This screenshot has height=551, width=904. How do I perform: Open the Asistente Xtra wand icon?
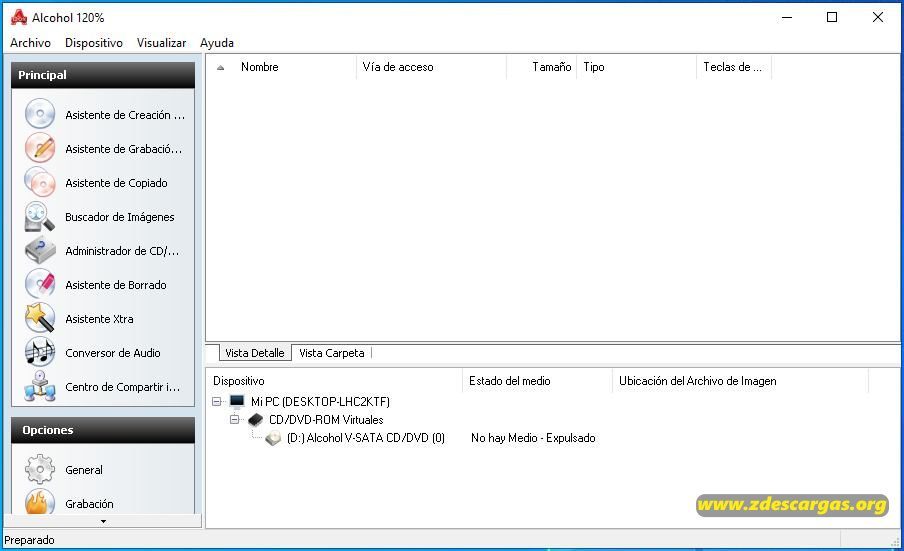point(40,318)
